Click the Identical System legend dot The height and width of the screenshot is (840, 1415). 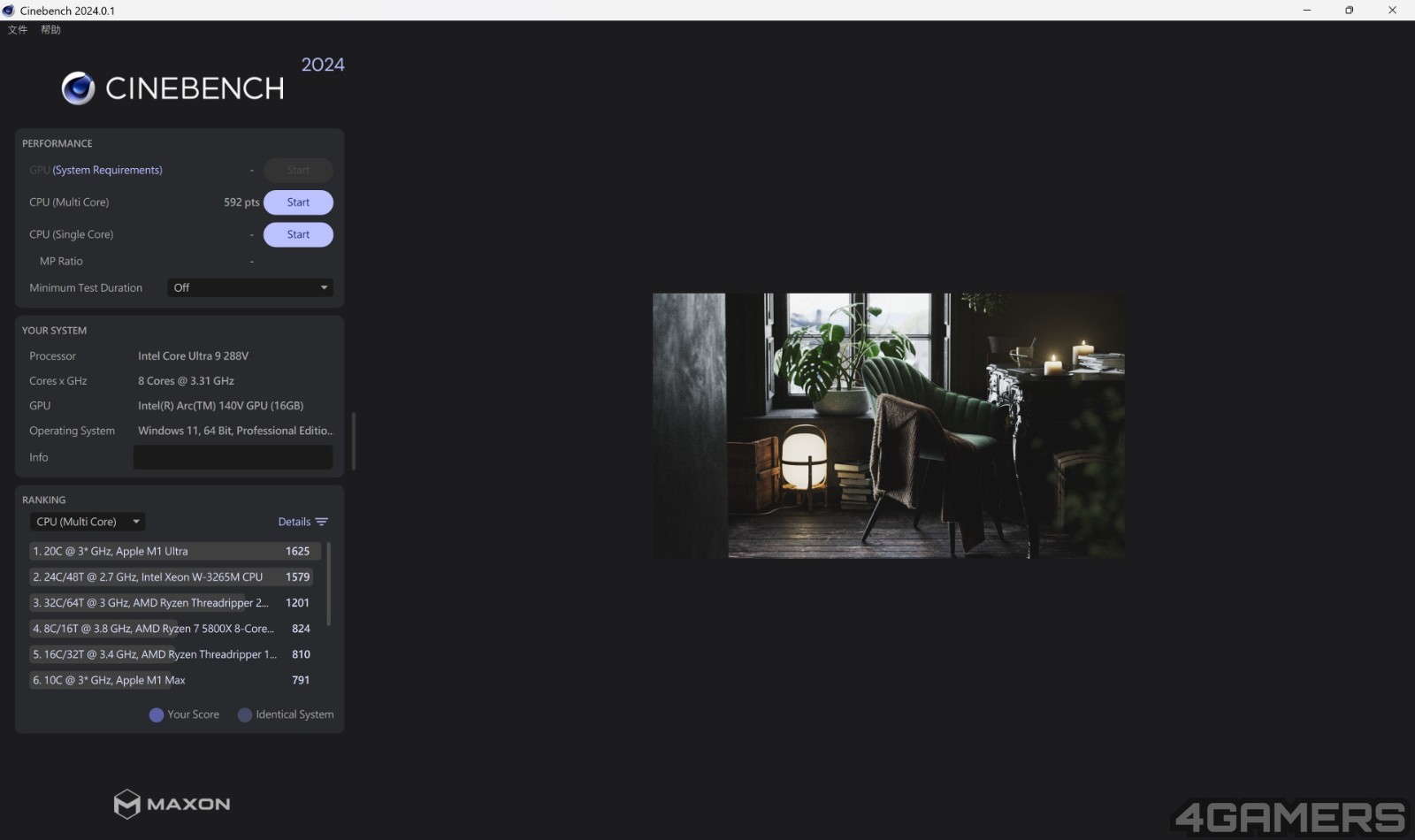(x=245, y=715)
